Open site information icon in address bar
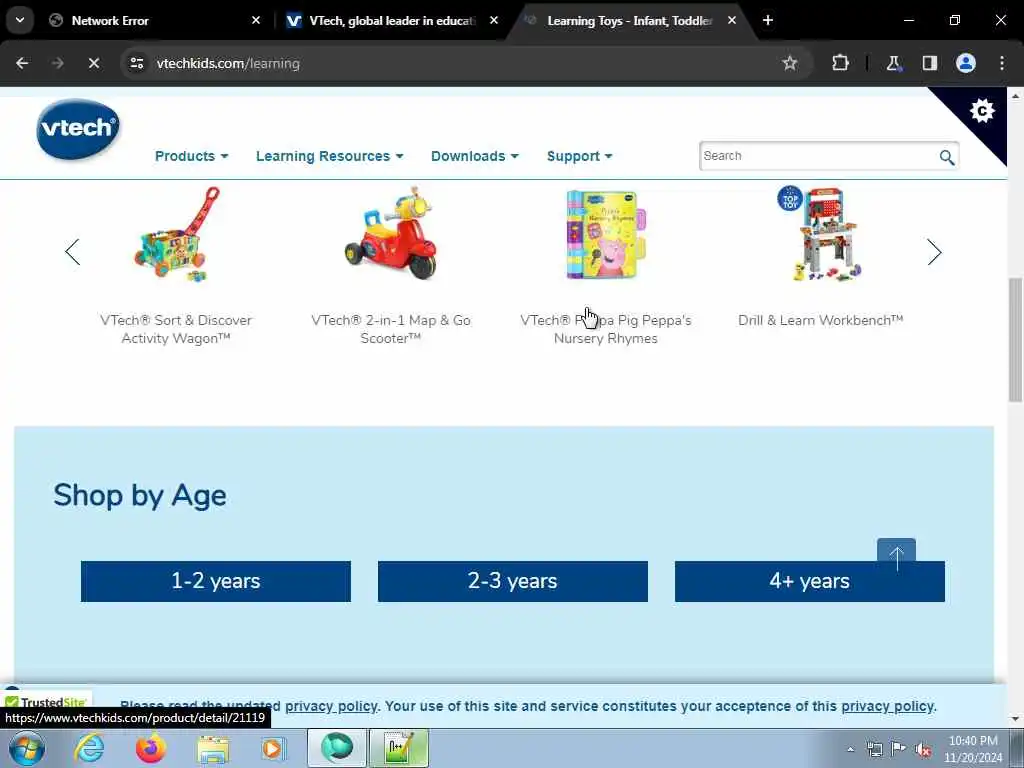1024x768 pixels. click(136, 63)
